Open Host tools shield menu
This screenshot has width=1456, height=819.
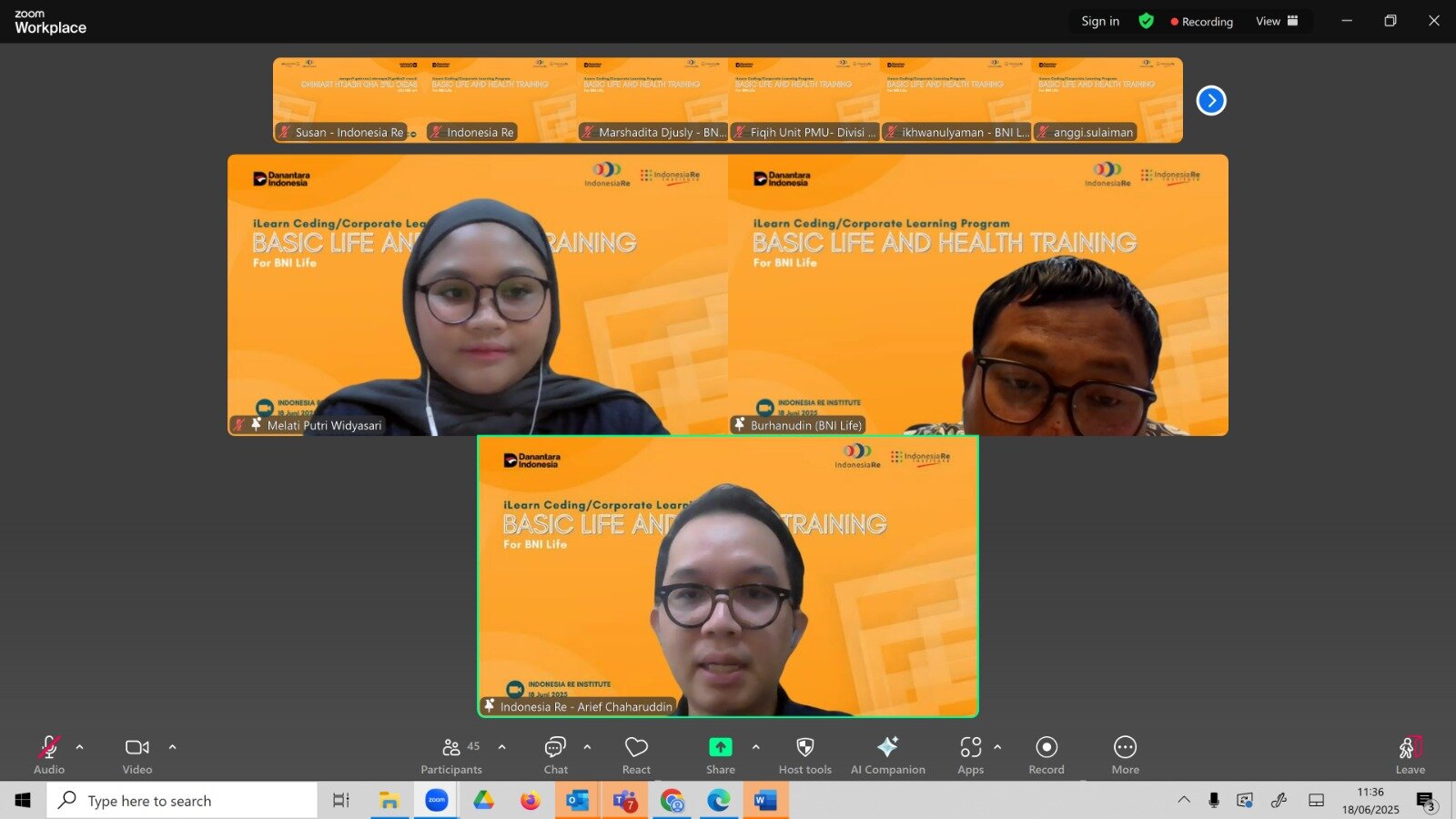pyautogui.click(x=805, y=755)
